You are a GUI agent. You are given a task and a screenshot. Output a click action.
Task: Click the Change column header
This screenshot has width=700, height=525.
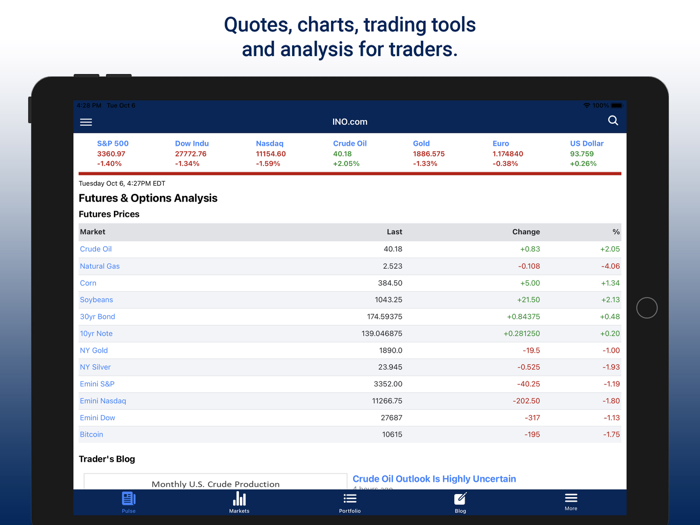[526, 232]
